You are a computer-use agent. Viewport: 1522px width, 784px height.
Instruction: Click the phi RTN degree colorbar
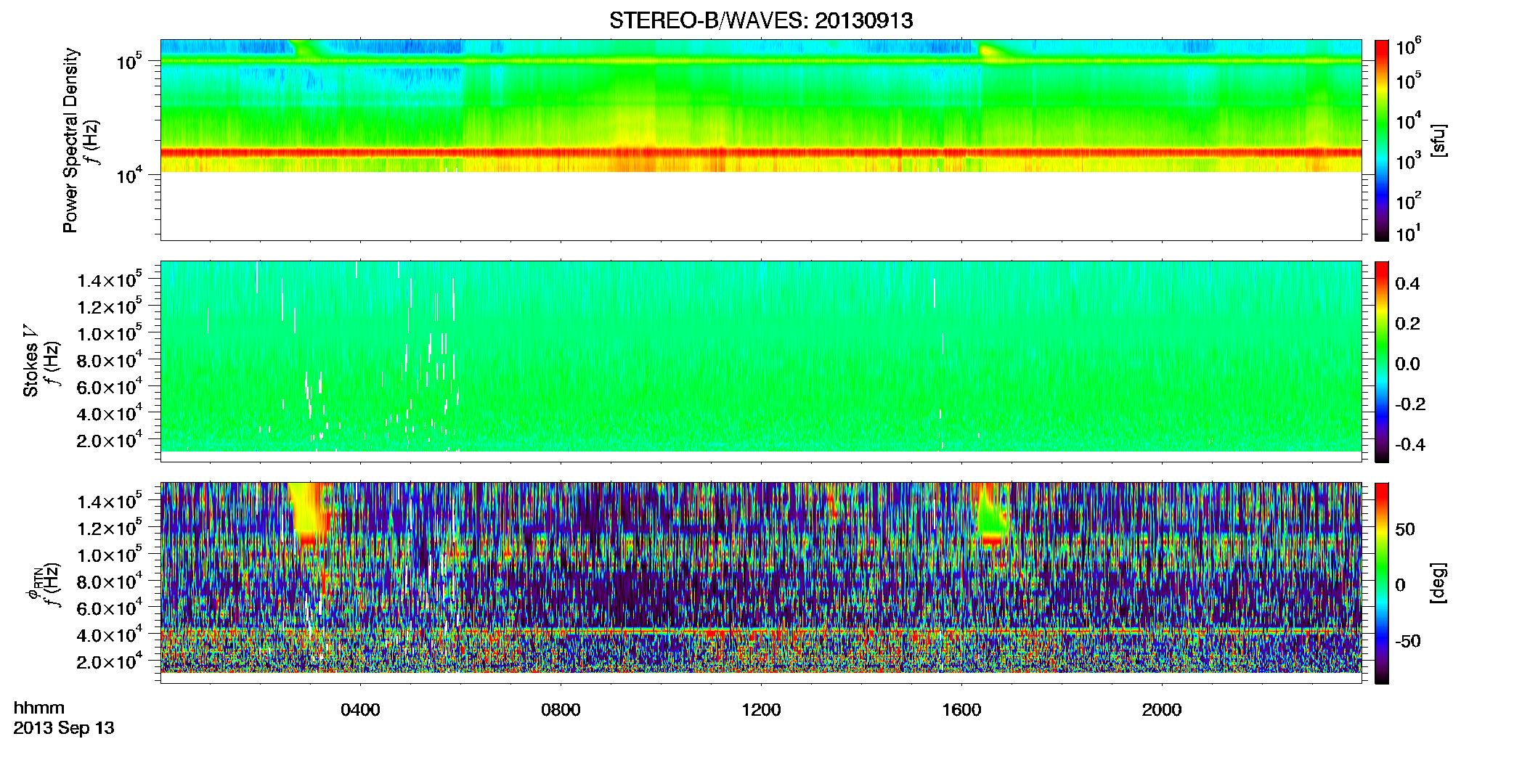[x=1381, y=583]
